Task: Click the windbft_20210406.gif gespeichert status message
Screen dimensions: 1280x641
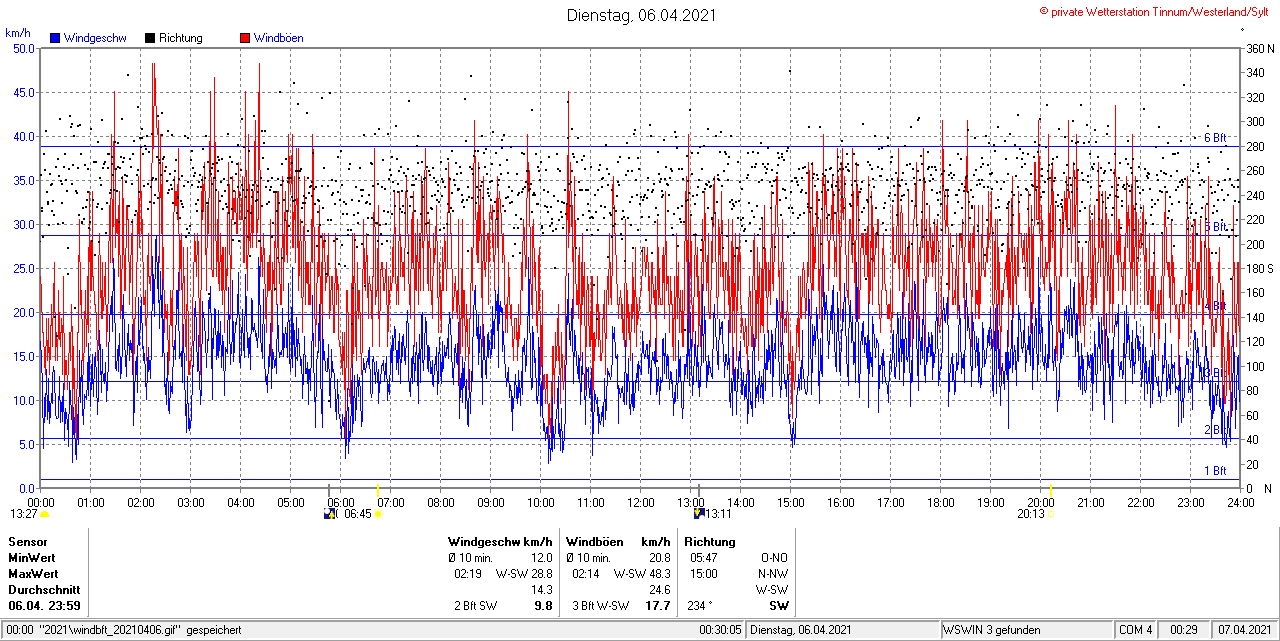Action: (x=140, y=630)
